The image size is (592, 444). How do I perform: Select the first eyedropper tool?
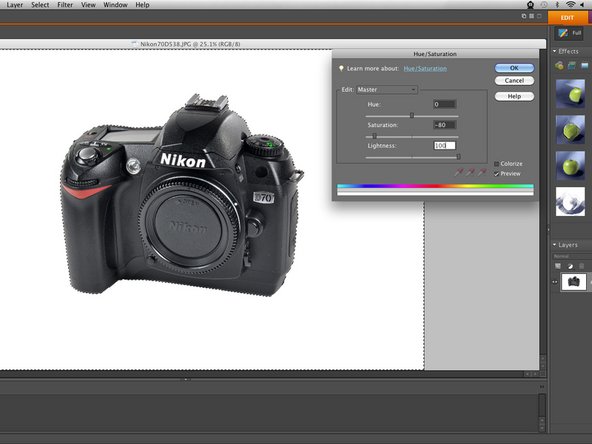pyautogui.click(x=458, y=173)
